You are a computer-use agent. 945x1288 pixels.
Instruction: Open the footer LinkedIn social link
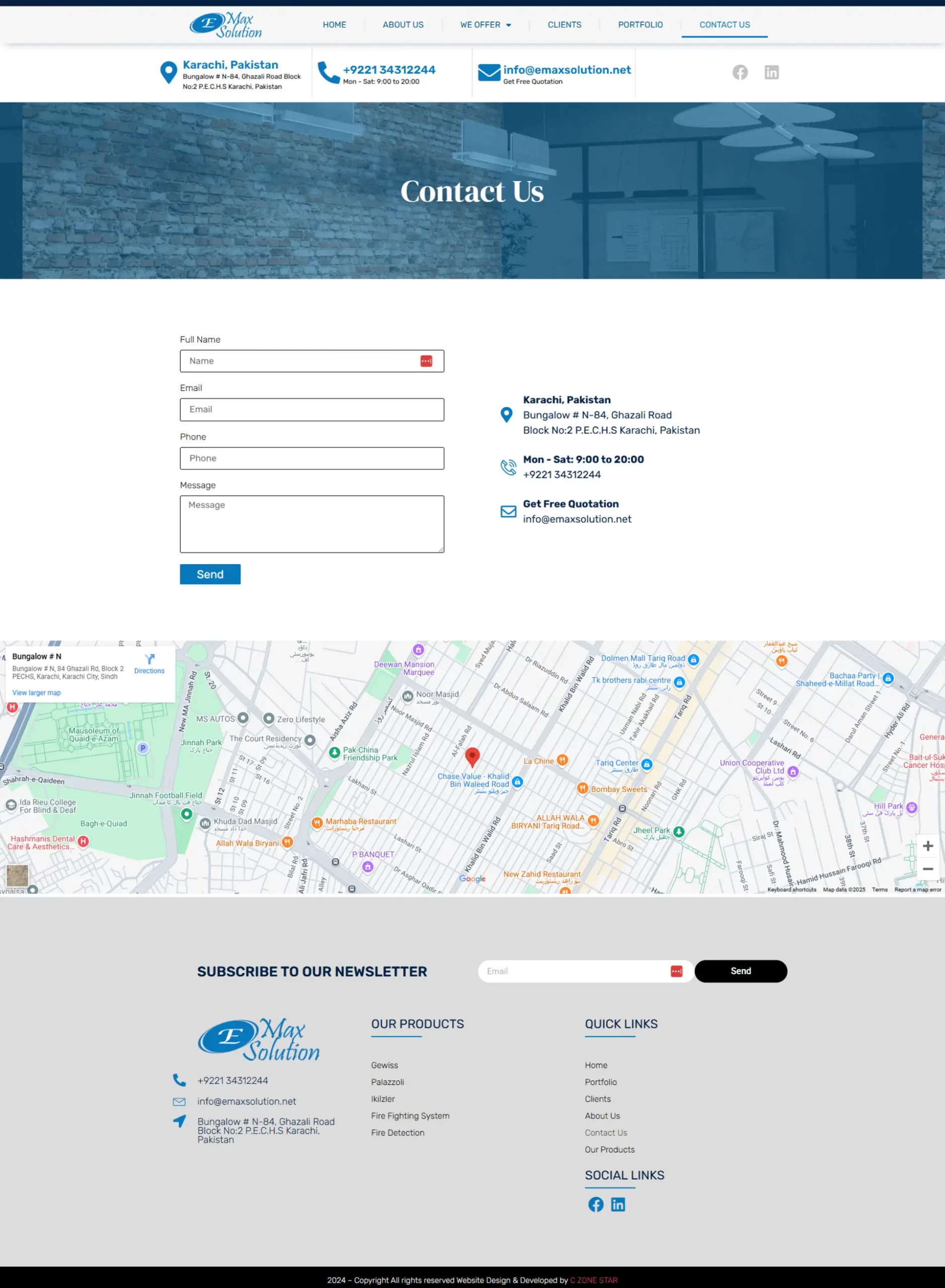[618, 1204]
